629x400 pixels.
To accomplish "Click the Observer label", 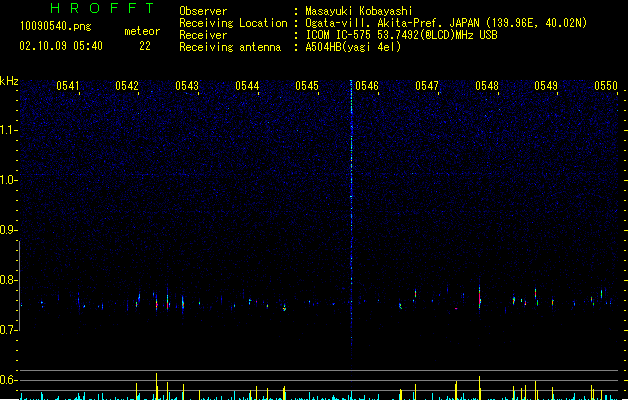I will pyautogui.click(x=203, y=11).
